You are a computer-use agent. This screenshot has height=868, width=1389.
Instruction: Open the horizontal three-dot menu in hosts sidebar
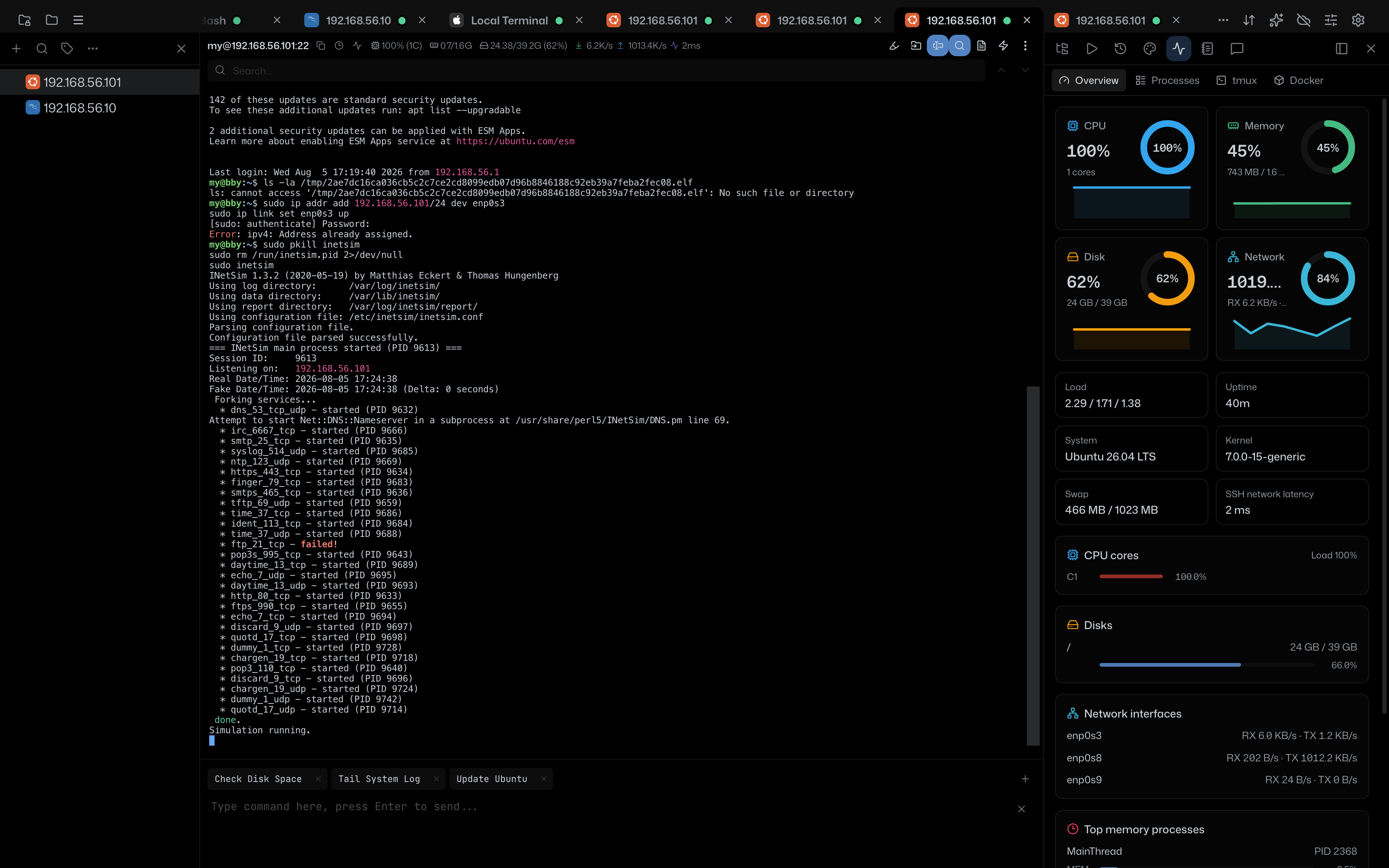[x=93, y=49]
